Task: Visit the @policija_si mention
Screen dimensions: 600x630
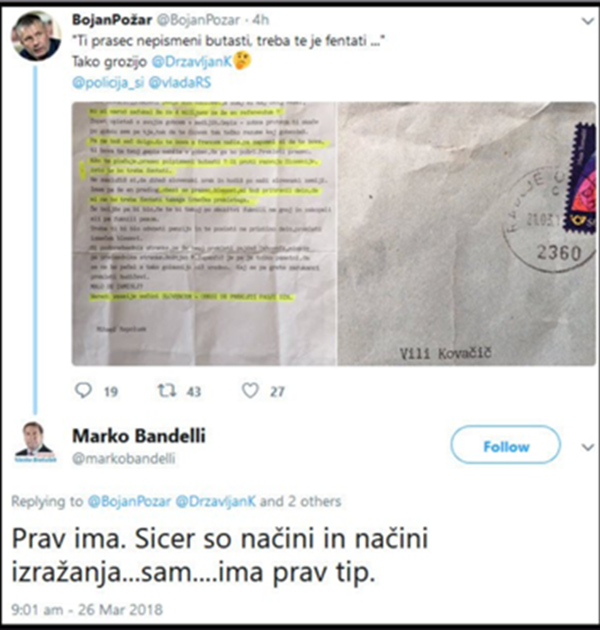Action: coord(108,82)
